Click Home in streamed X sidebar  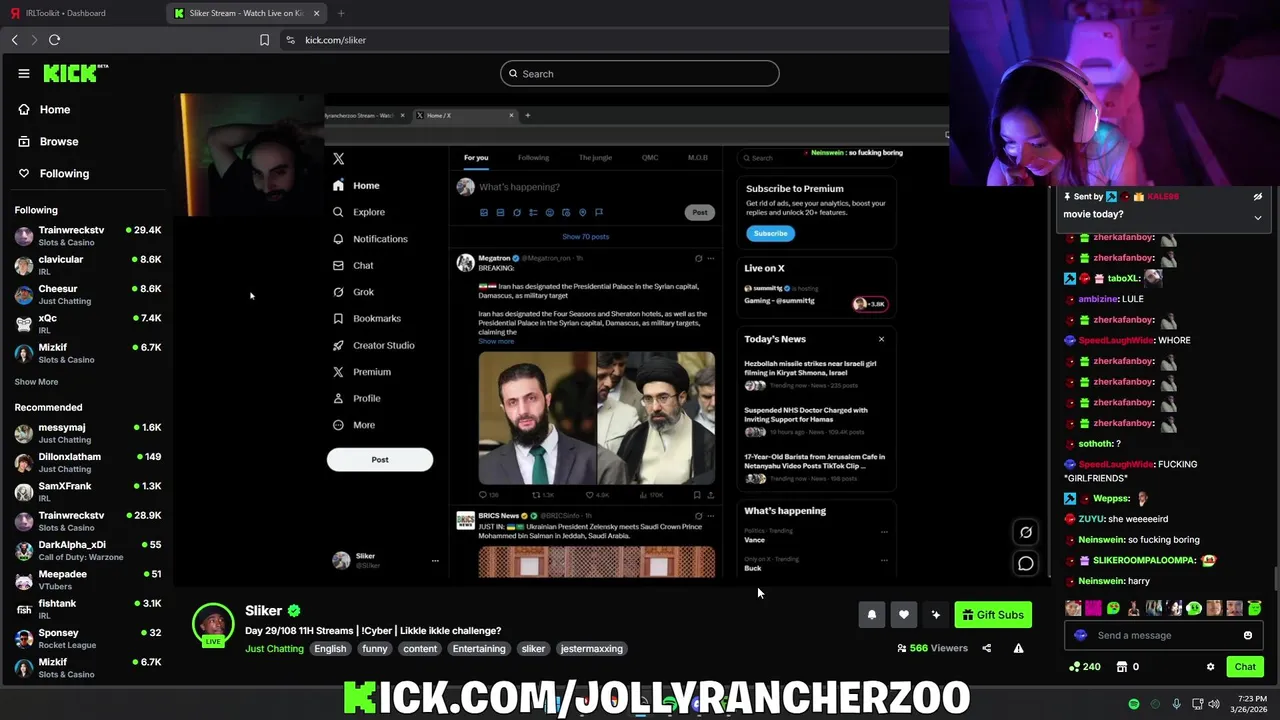point(356,185)
